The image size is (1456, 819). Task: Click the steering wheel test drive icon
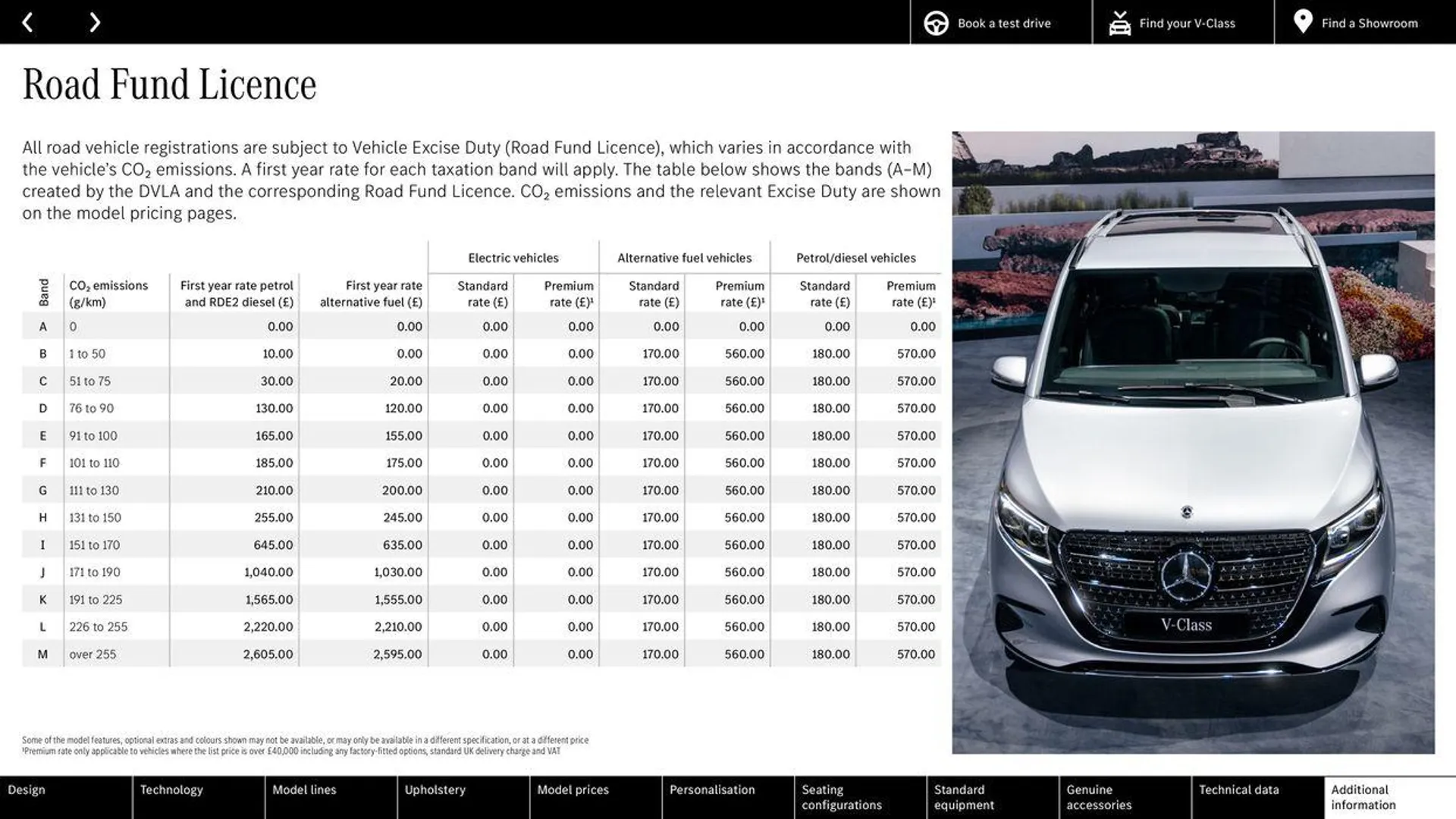tap(936, 23)
